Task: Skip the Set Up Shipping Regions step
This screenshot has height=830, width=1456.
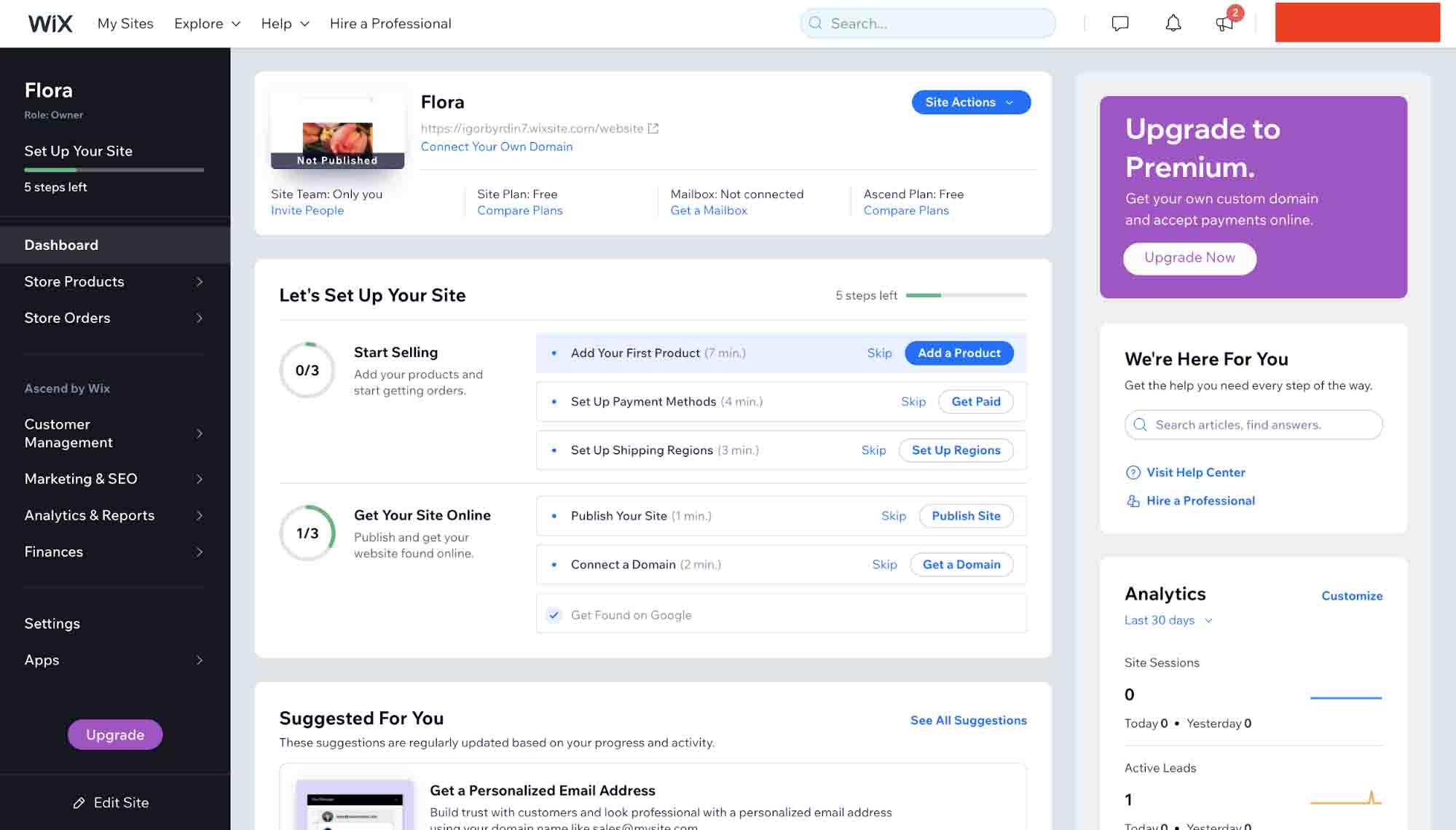Action: click(x=873, y=450)
